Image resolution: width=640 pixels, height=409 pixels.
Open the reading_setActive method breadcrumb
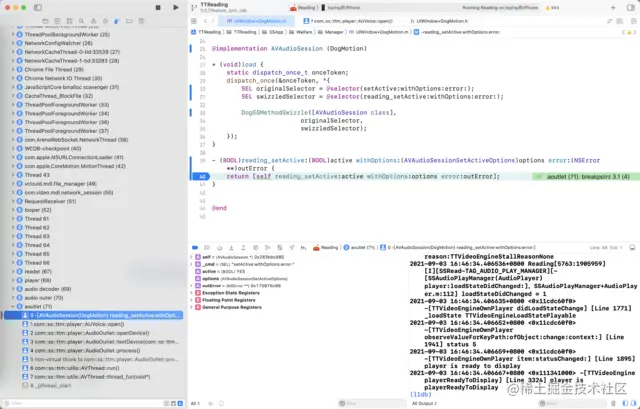[x=456, y=32]
